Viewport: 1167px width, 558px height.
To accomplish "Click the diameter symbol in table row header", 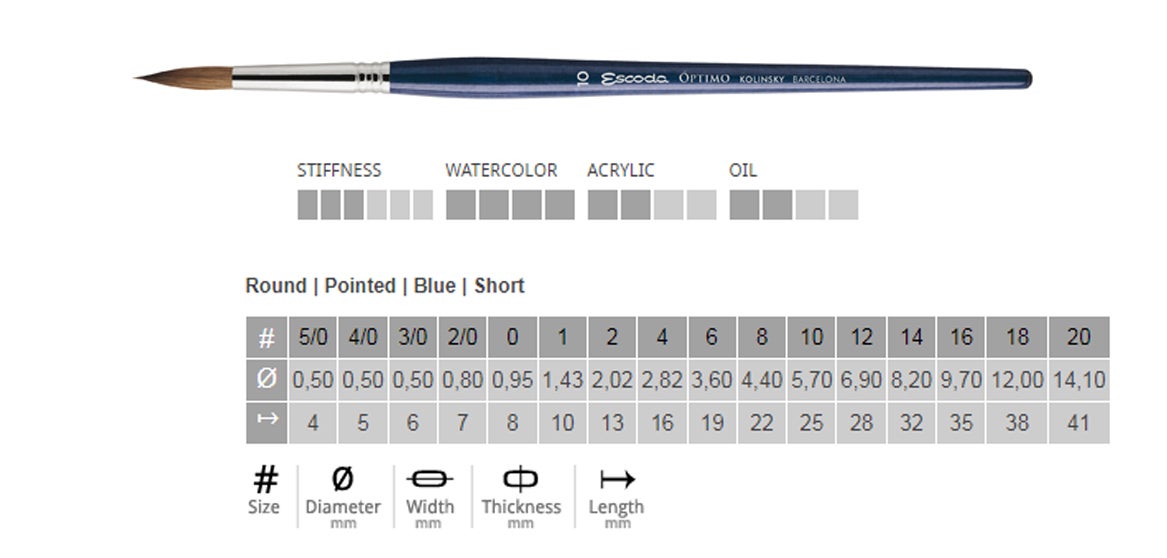I will [x=266, y=380].
